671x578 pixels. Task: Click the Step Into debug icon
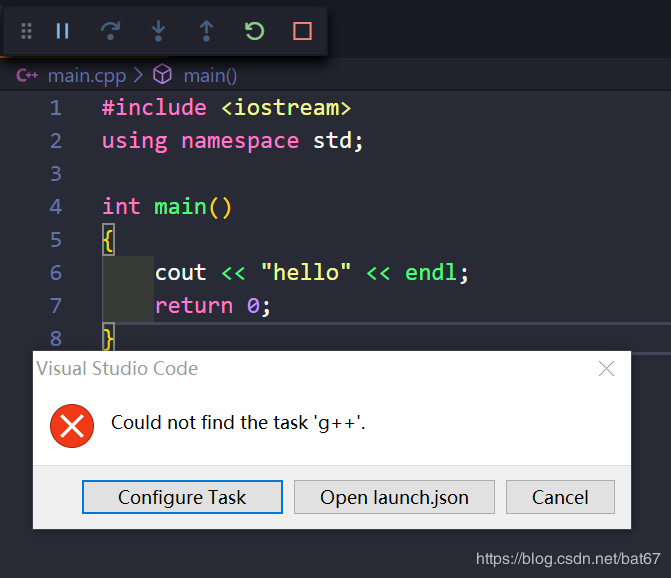[158, 31]
